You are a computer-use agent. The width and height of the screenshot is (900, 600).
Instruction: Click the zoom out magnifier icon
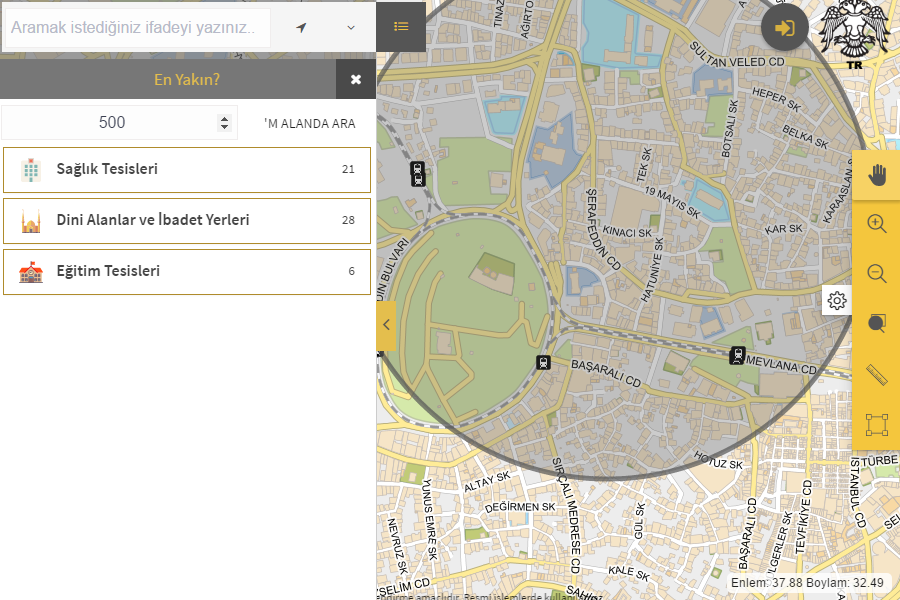point(876,274)
